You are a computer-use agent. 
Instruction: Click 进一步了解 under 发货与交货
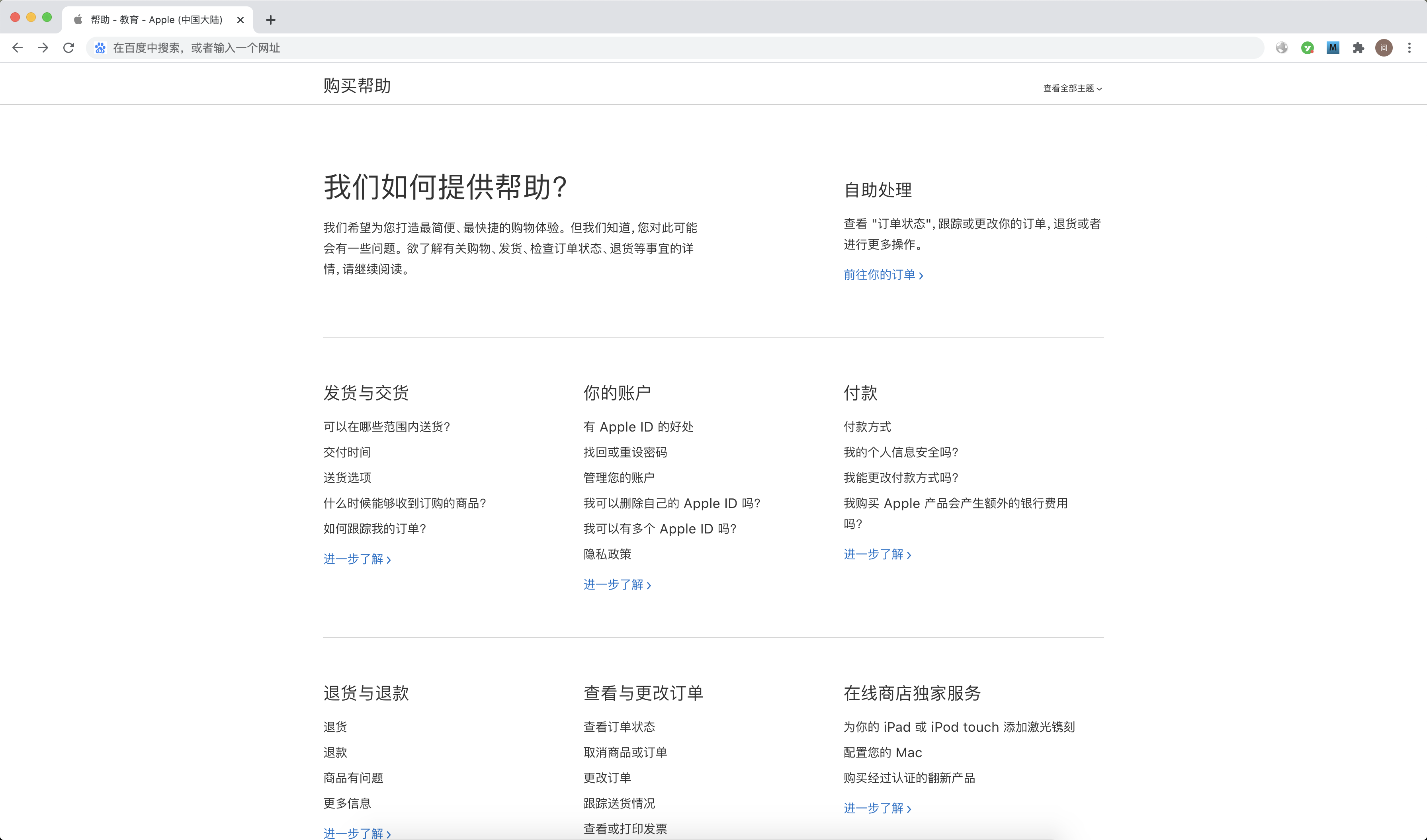click(357, 559)
